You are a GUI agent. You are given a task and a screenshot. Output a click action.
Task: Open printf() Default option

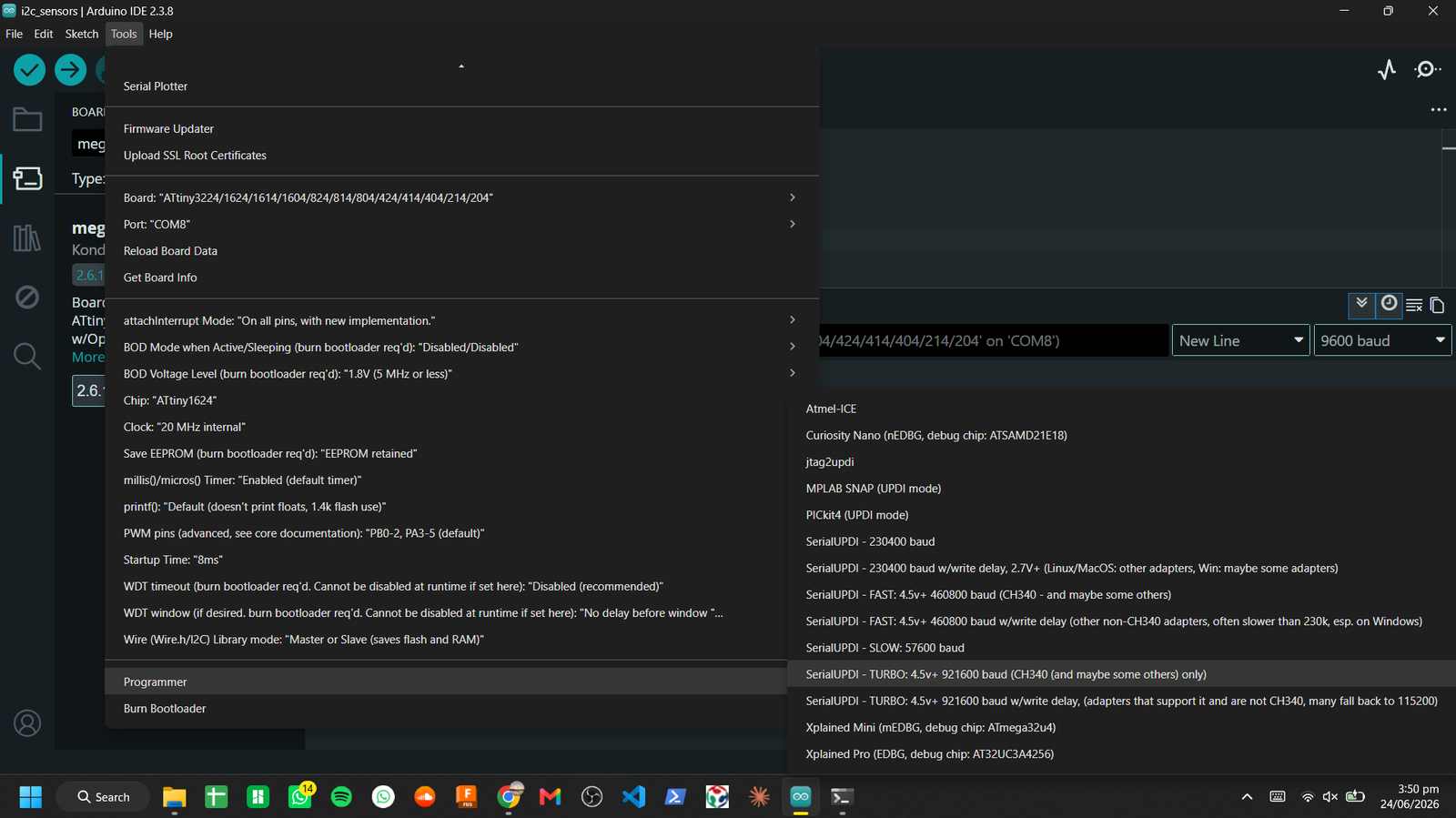(x=446, y=507)
